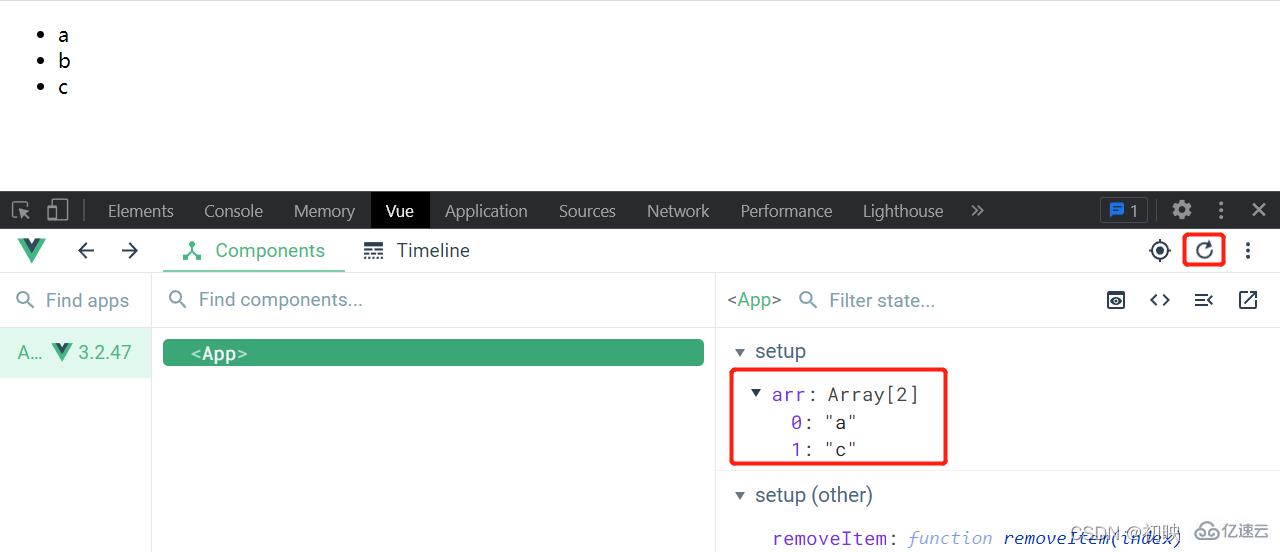This screenshot has height=552, width=1280.
Task: Click list item a on the page
Action: pos(63,35)
